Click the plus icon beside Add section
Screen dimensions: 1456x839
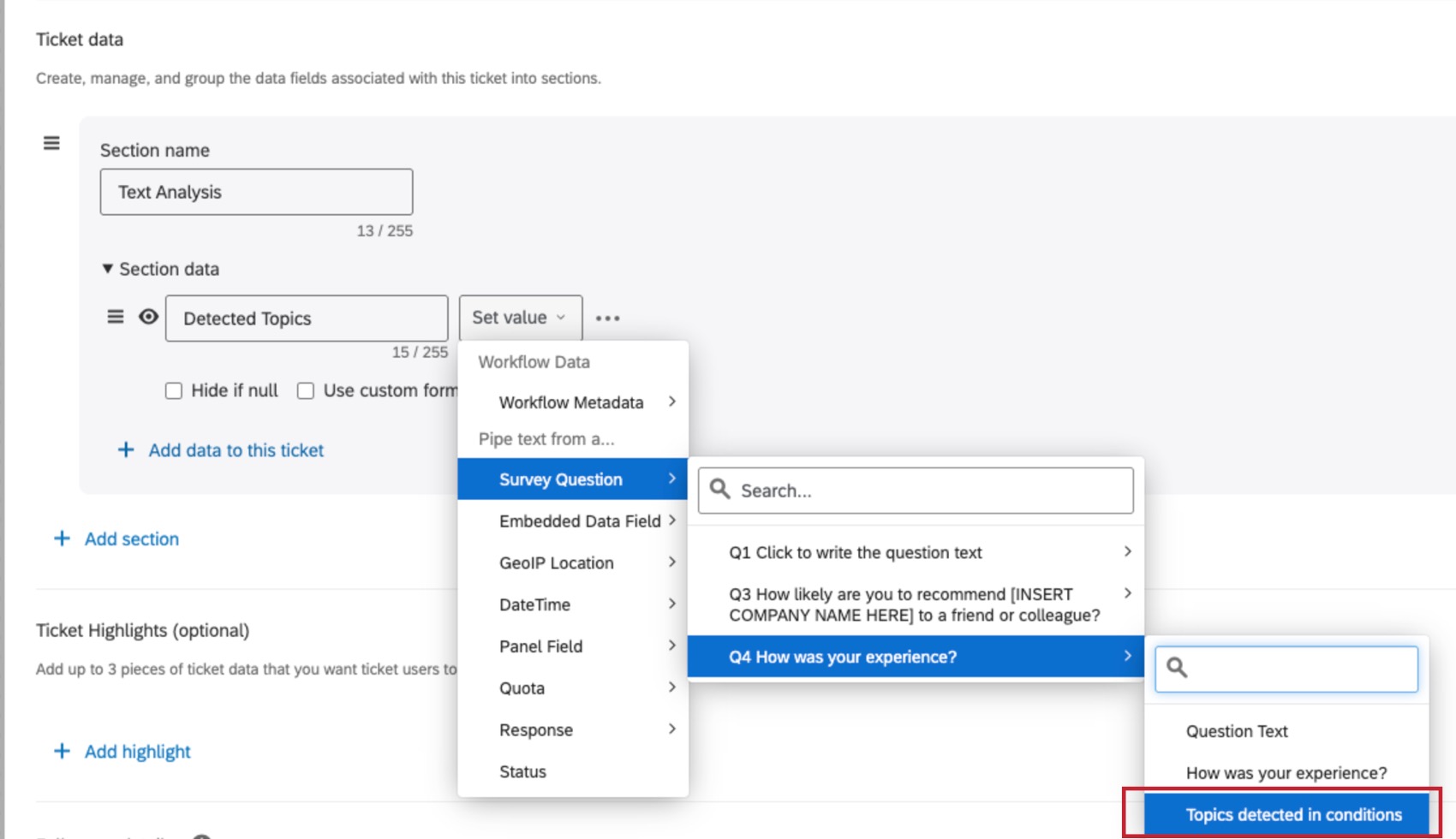tap(62, 539)
